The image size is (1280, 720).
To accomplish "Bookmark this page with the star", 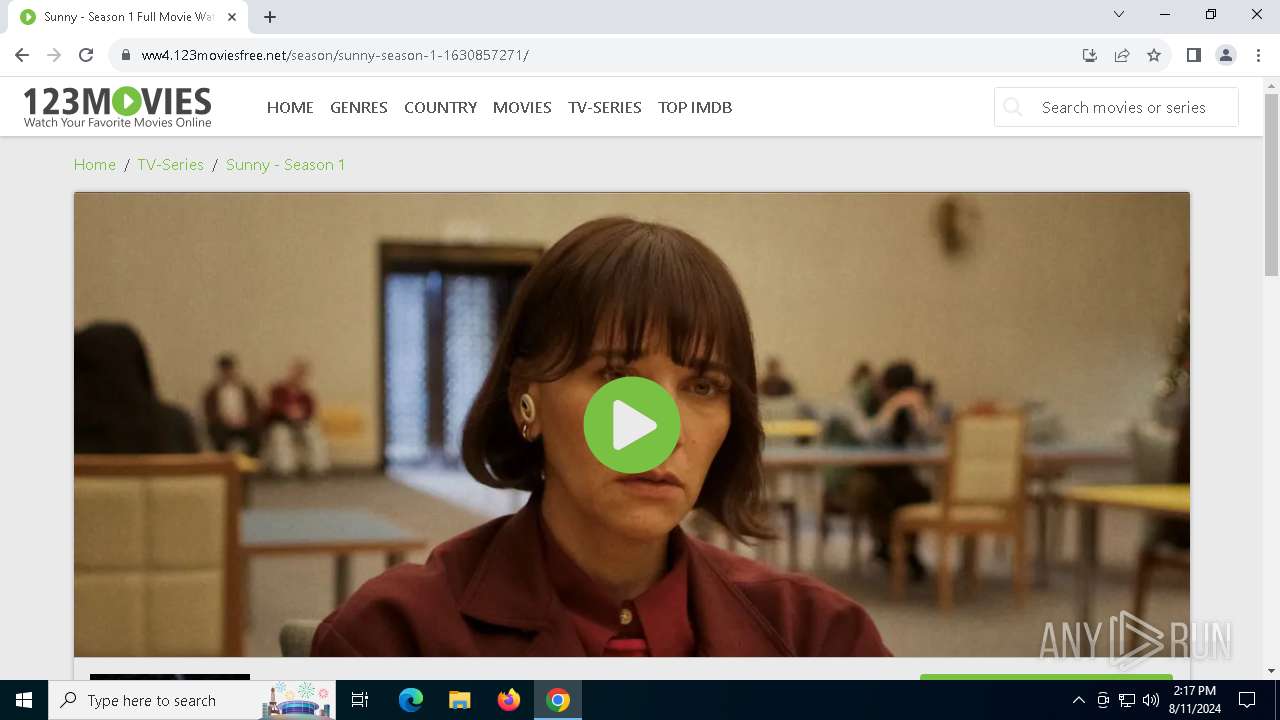I will tap(1154, 55).
